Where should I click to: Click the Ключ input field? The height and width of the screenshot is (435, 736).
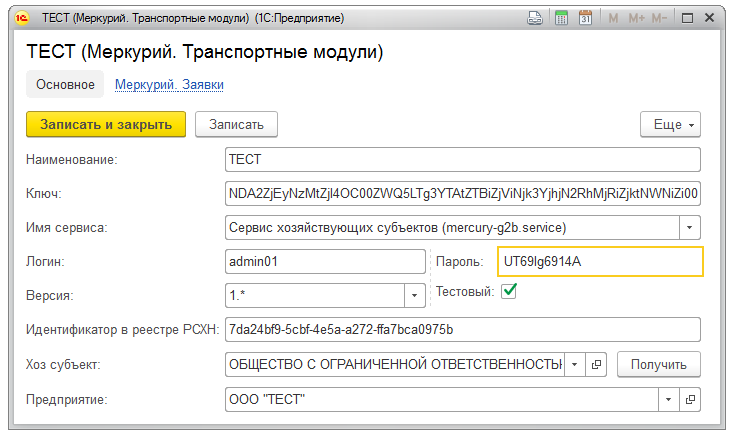pos(463,193)
